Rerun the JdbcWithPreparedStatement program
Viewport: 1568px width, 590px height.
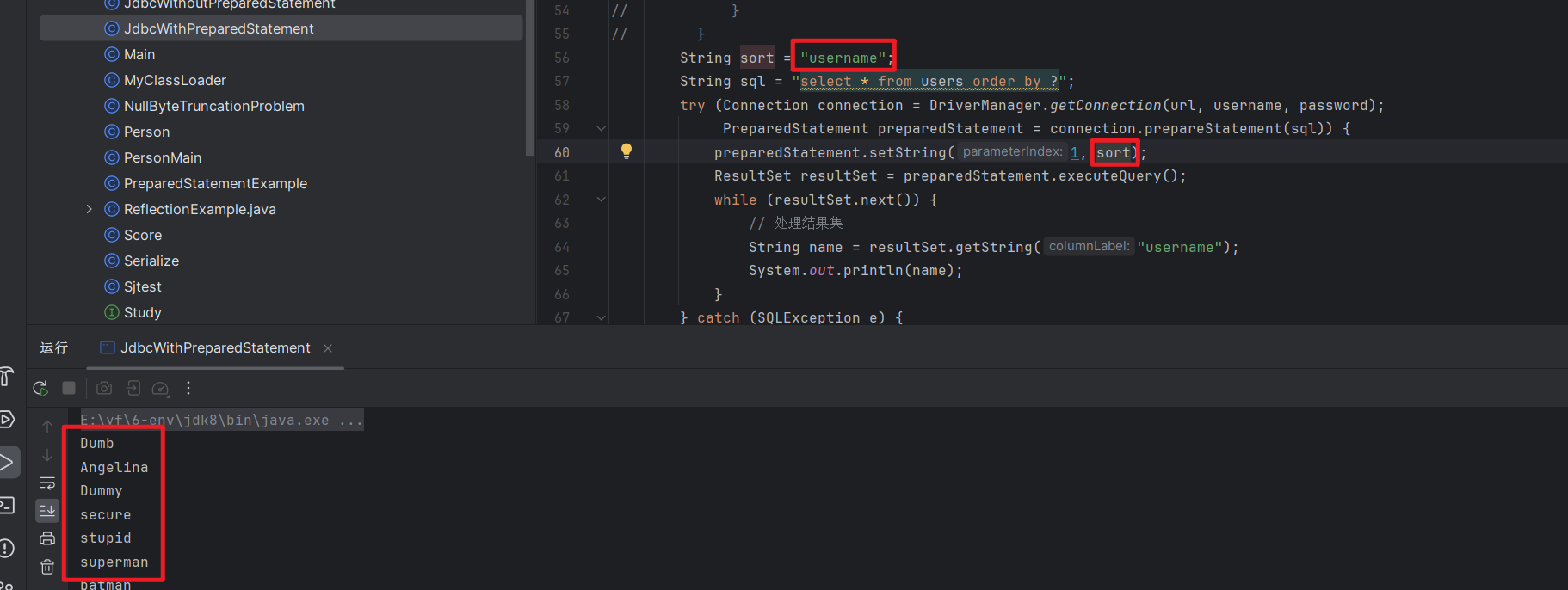[x=40, y=389]
